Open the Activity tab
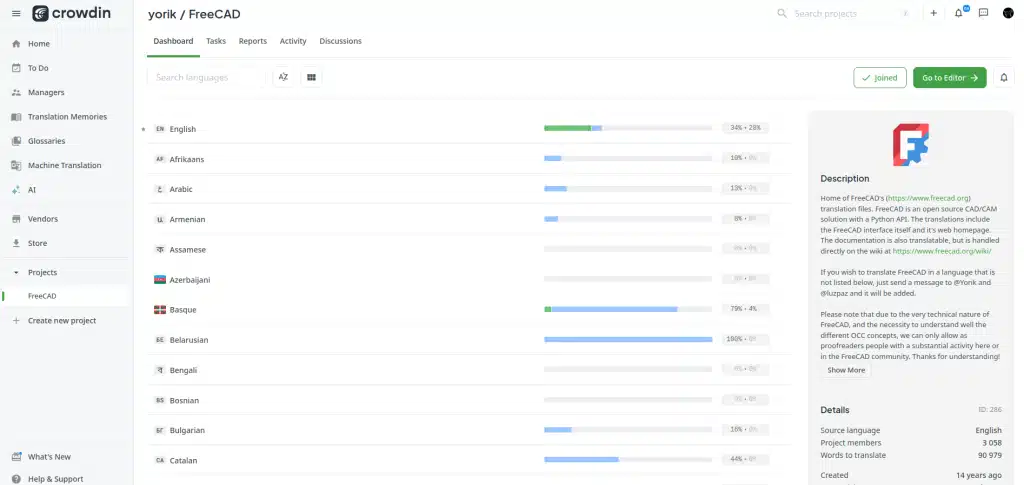The width and height of the screenshot is (1024, 485). click(x=293, y=41)
